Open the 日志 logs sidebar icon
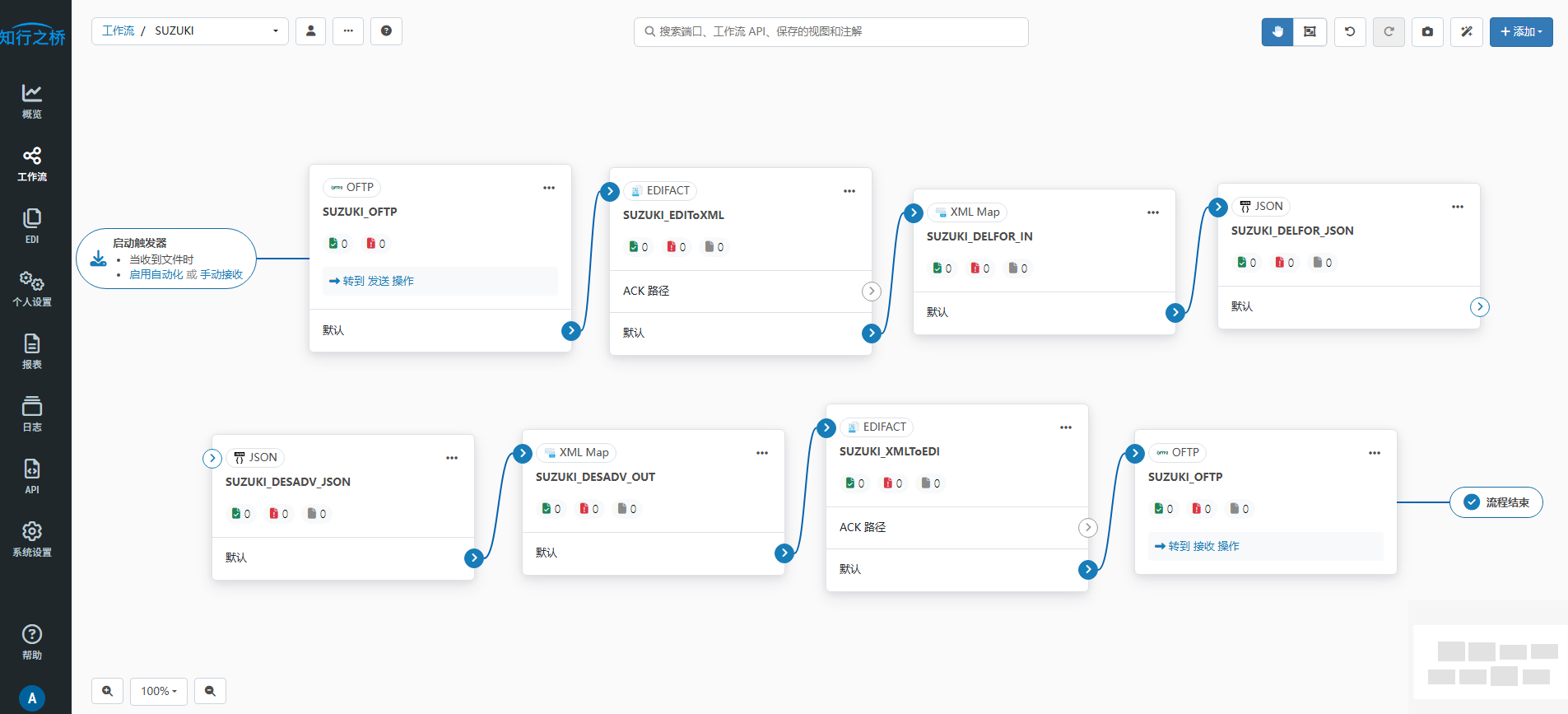Screen dimensions: 1568x714 [x=32, y=413]
